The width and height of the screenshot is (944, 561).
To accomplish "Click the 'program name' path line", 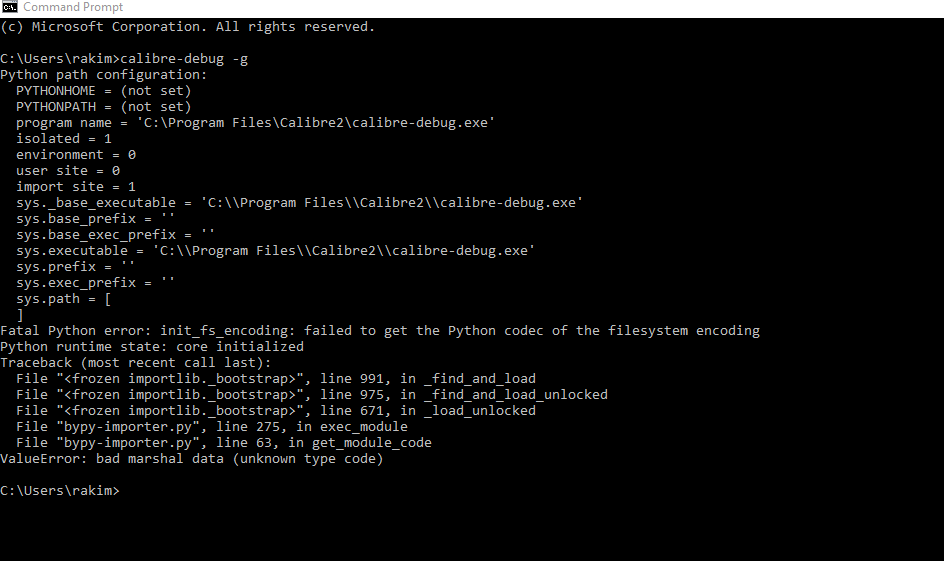I will click(x=256, y=123).
